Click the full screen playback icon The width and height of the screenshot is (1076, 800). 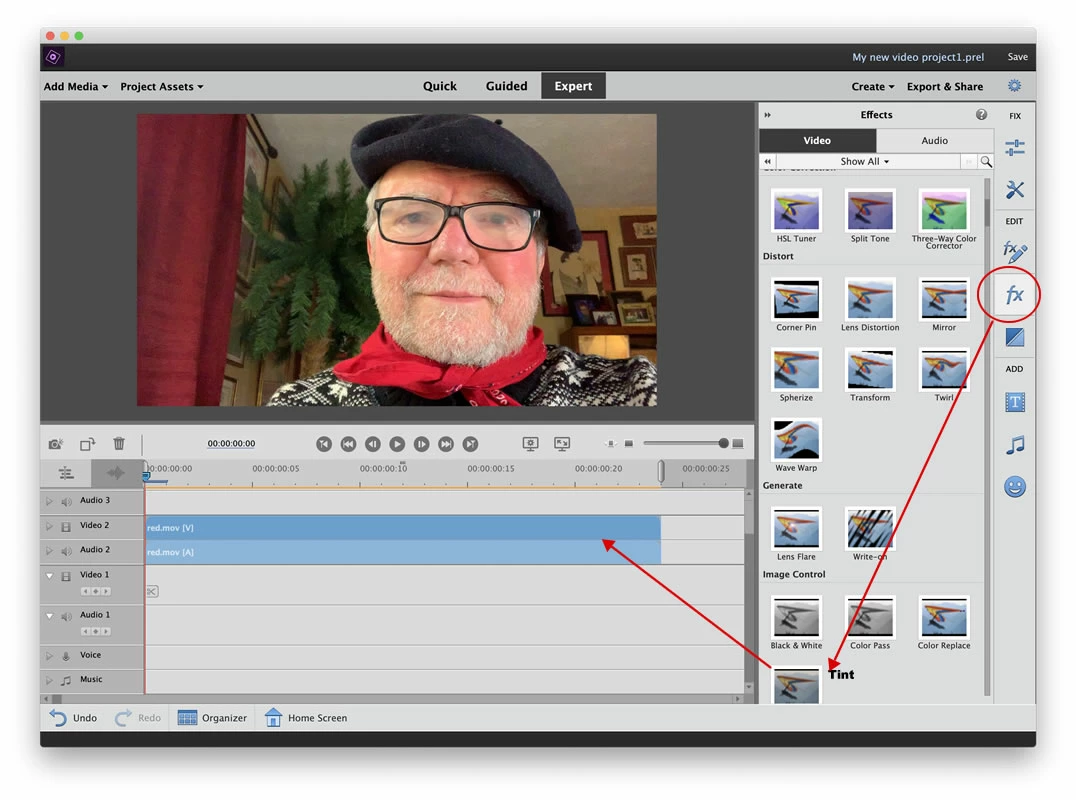point(562,444)
